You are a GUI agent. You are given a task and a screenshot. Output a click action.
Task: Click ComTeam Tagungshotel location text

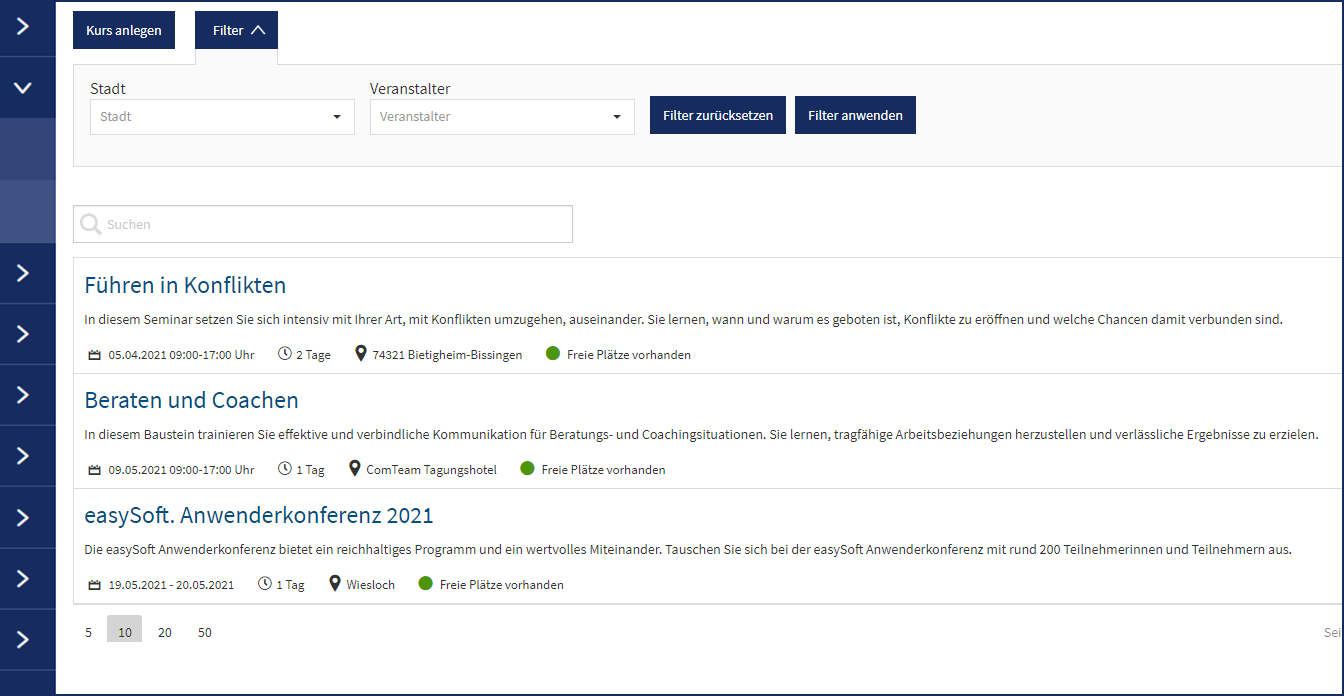(431, 470)
